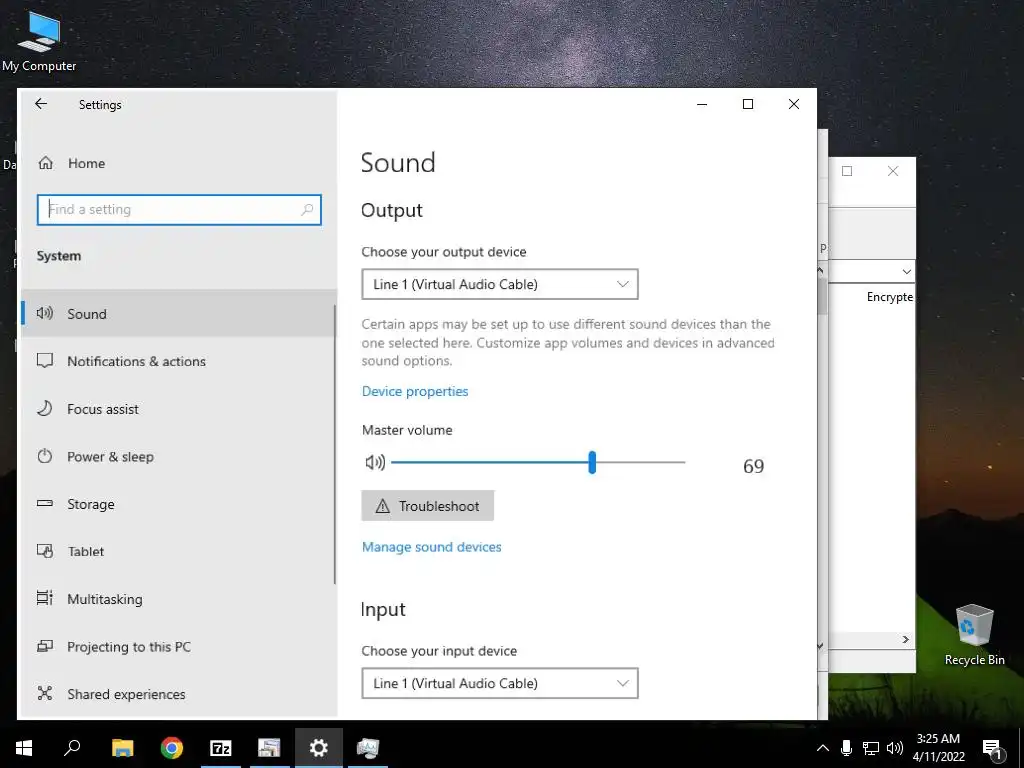
Task: Focus the Find a setting search box
Action: 179,210
